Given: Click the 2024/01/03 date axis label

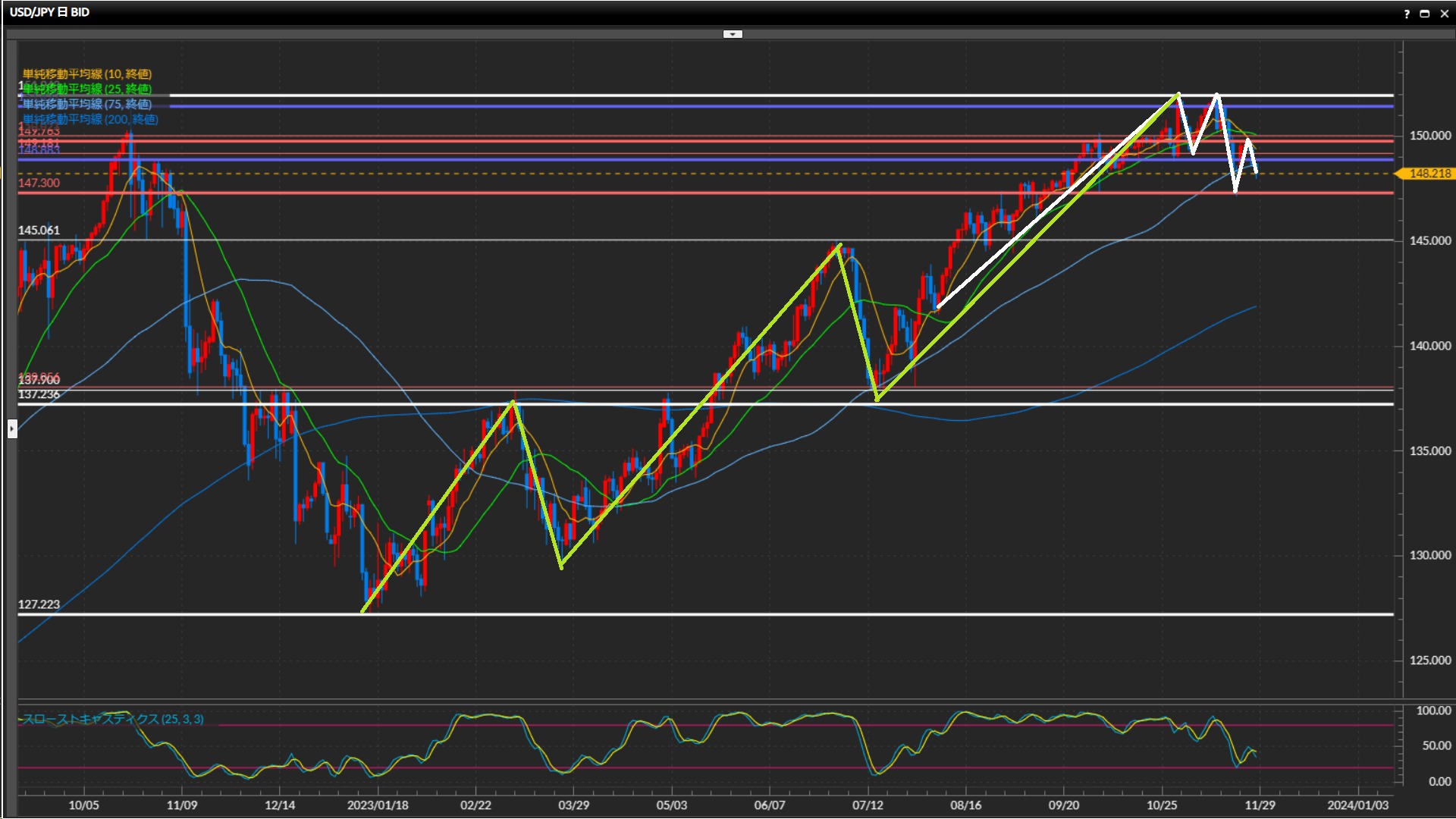Looking at the screenshot, I should [x=1357, y=805].
